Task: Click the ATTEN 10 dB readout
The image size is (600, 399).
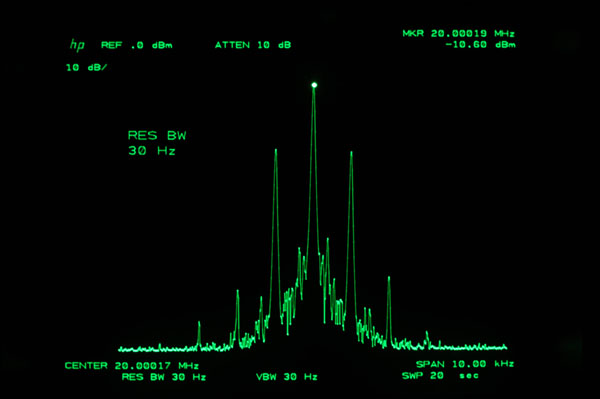Action: [x=253, y=45]
